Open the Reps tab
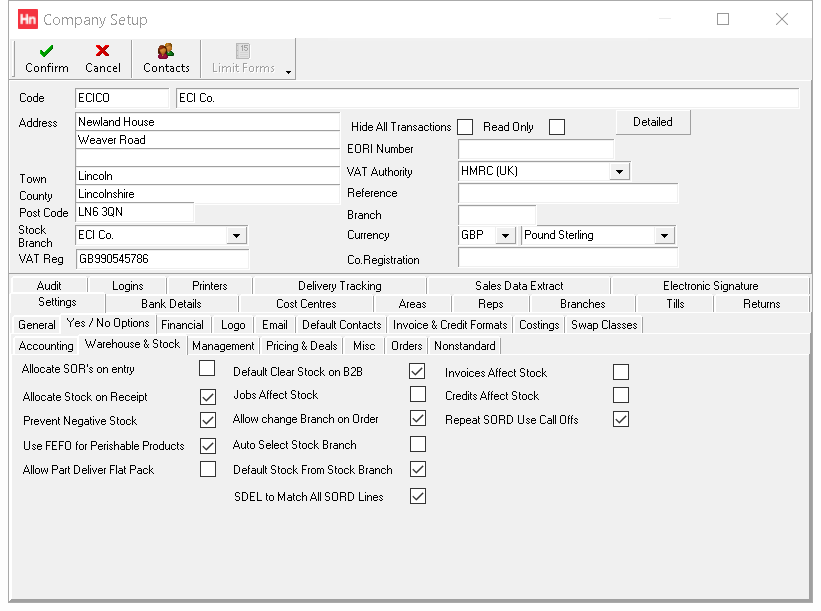821x611 pixels. click(491, 304)
